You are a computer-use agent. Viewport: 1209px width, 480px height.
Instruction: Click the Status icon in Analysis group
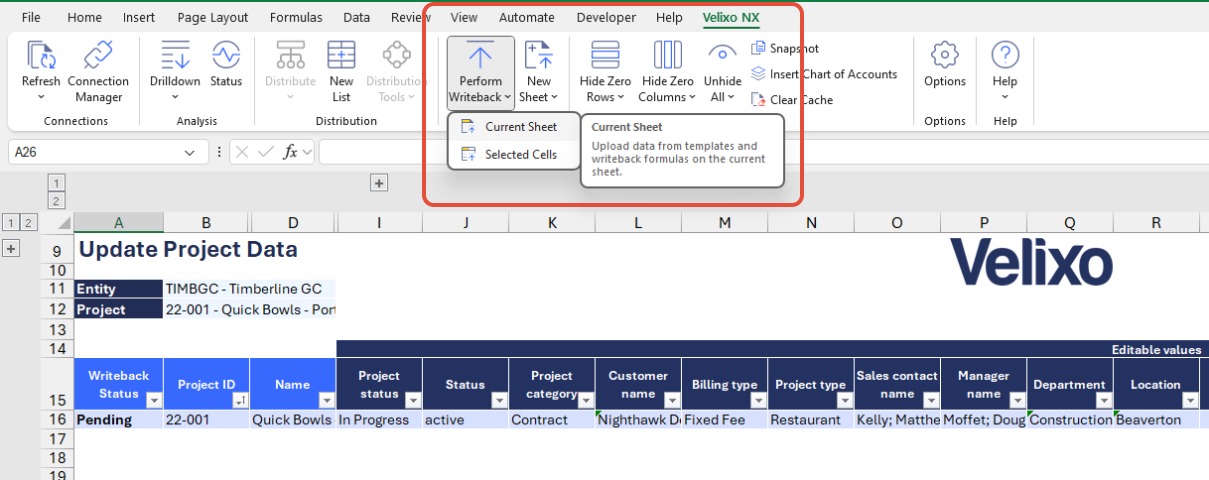point(226,55)
